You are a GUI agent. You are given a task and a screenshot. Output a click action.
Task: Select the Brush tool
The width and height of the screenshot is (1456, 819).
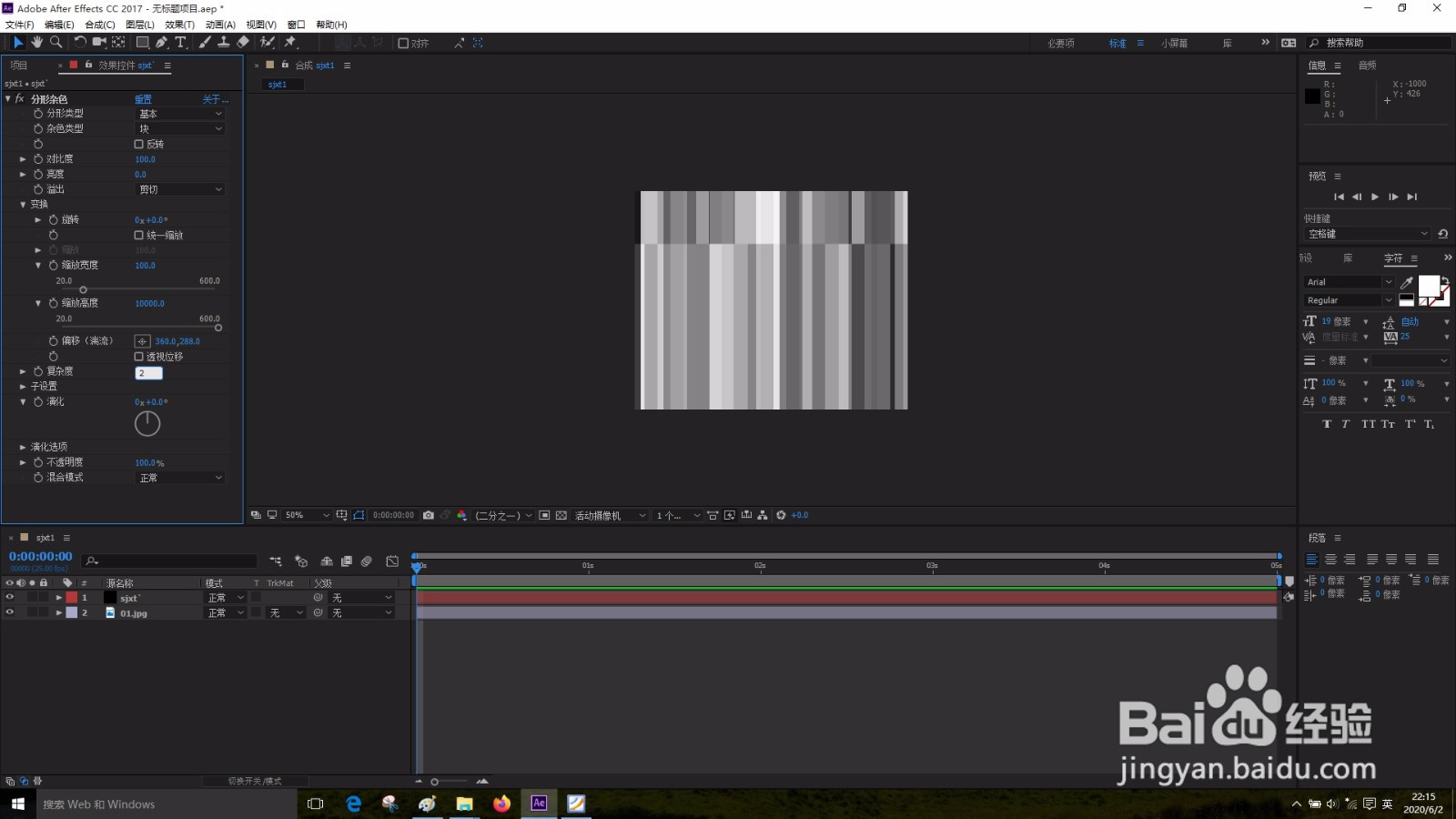point(205,43)
